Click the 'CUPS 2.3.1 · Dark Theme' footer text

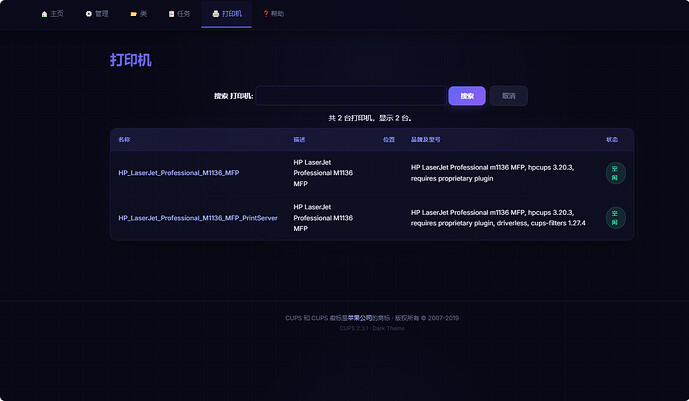click(x=372, y=329)
